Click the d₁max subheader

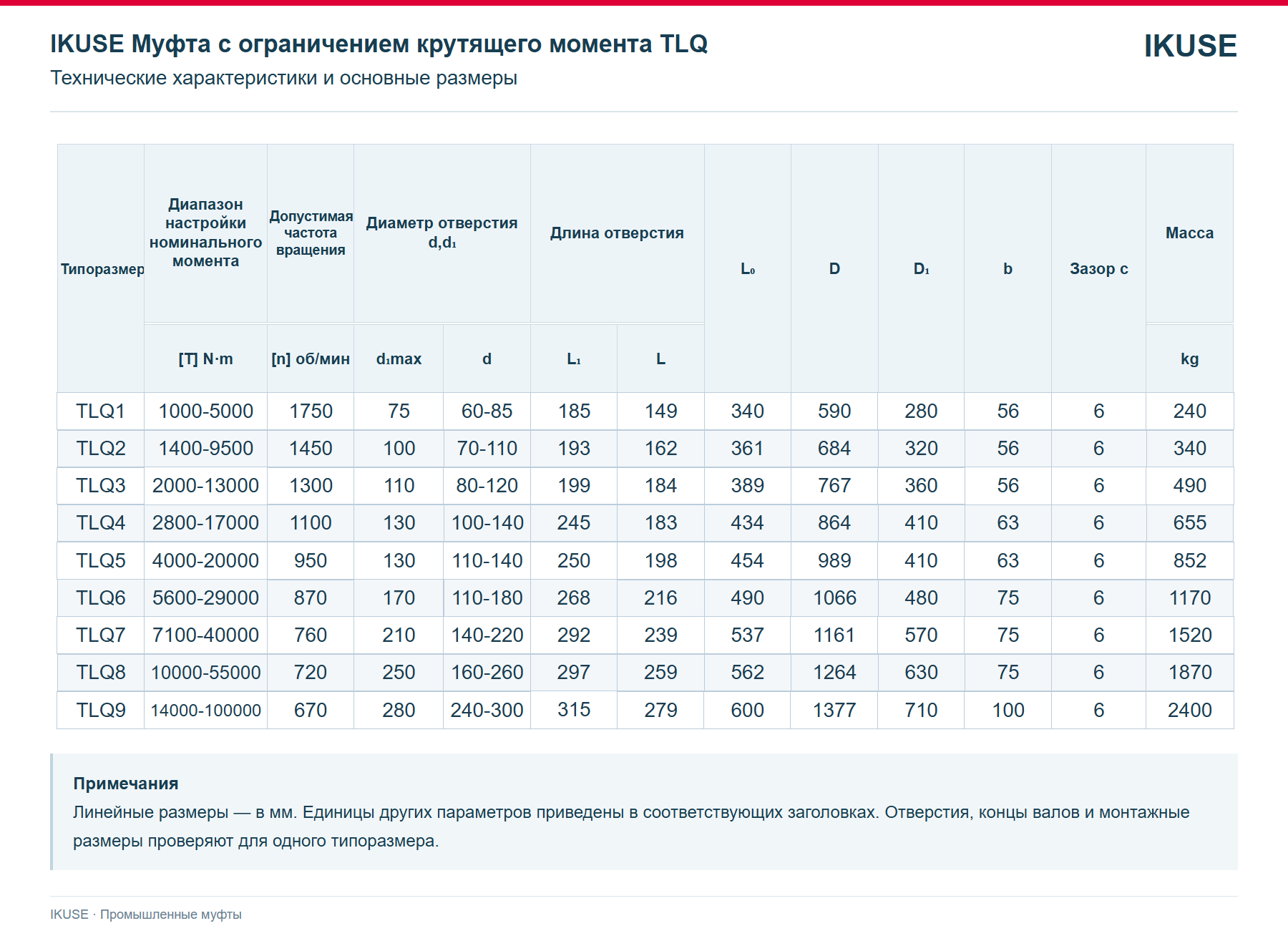(399, 359)
